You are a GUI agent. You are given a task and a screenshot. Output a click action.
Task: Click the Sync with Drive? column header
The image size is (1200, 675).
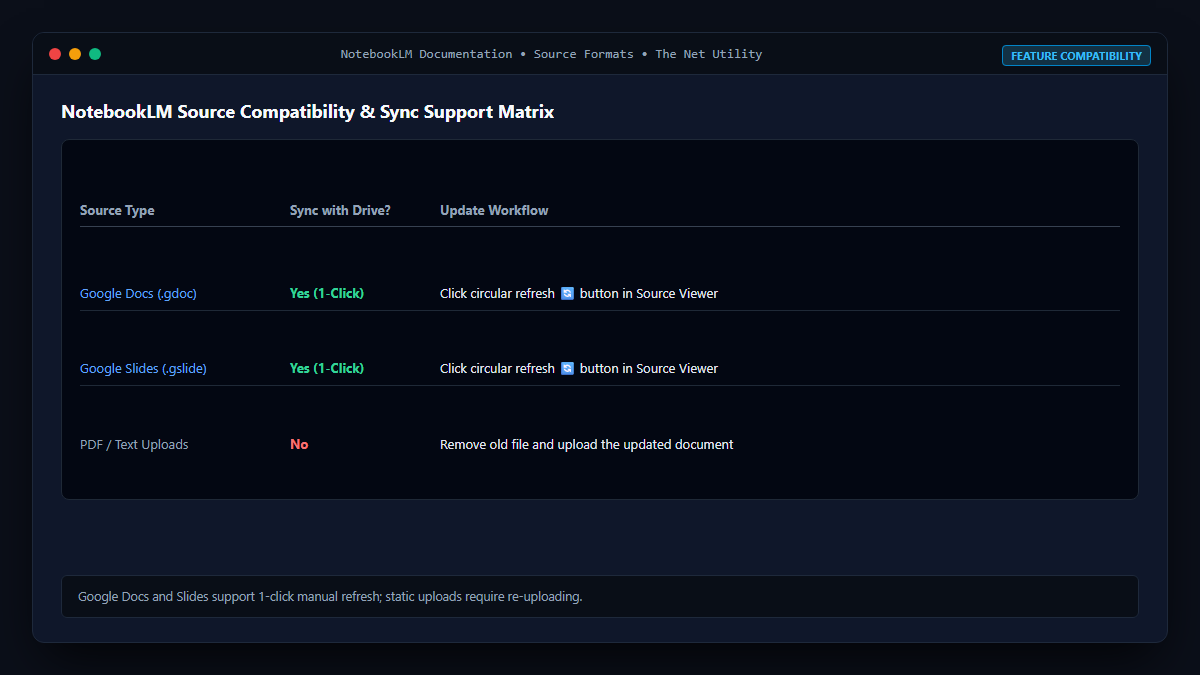point(340,211)
